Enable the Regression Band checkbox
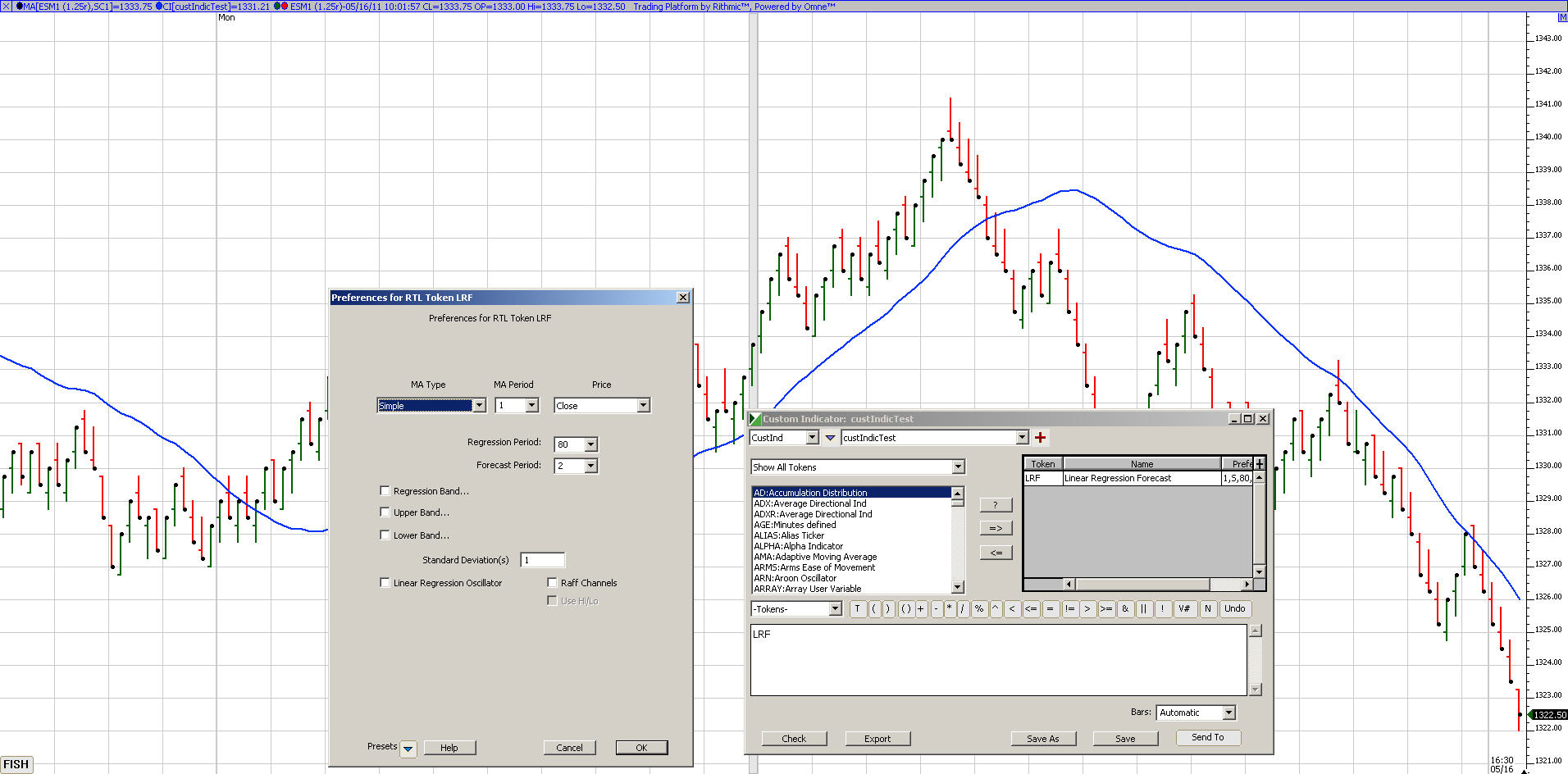The width and height of the screenshot is (1568, 774). pos(385,491)
